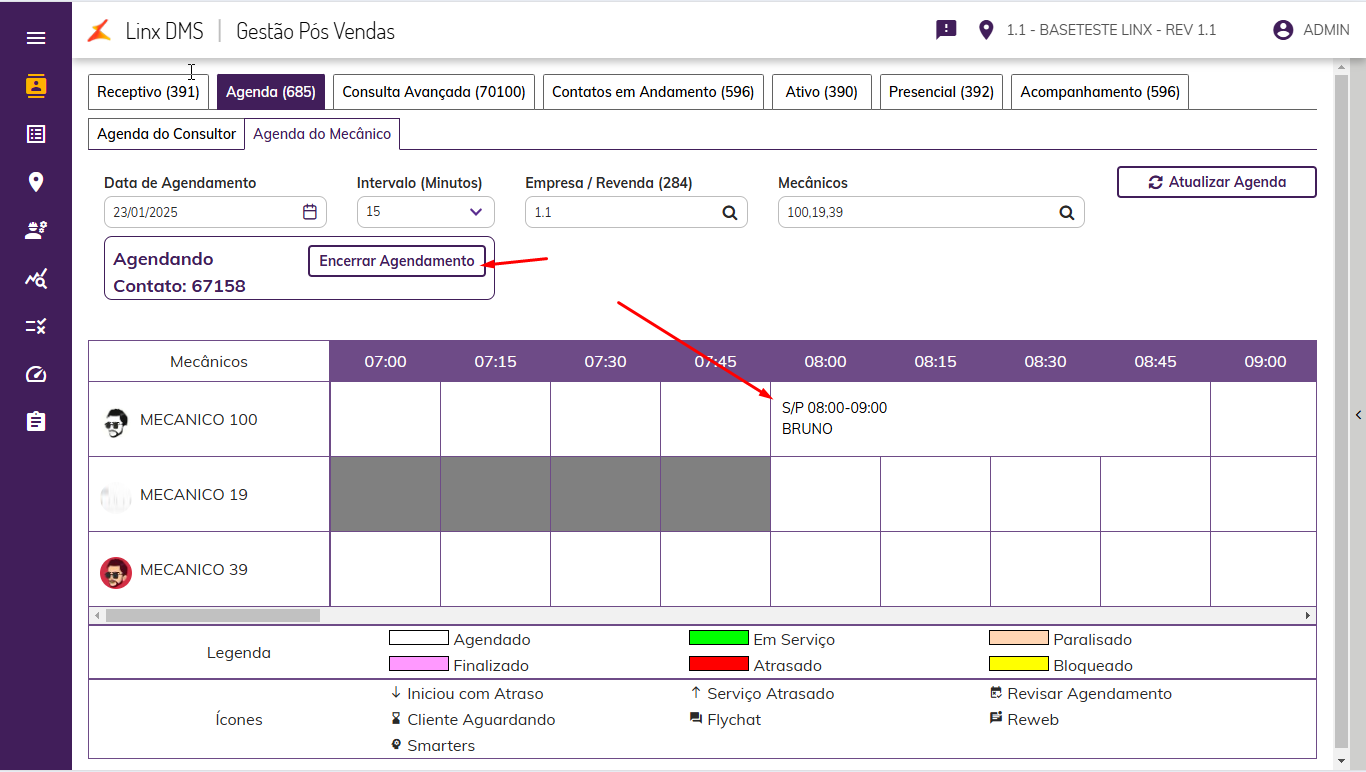Viewport: 1366px width, 772px height.
Task: Switch to Agenda do Consultor subtab
Action: click(166, 134)
